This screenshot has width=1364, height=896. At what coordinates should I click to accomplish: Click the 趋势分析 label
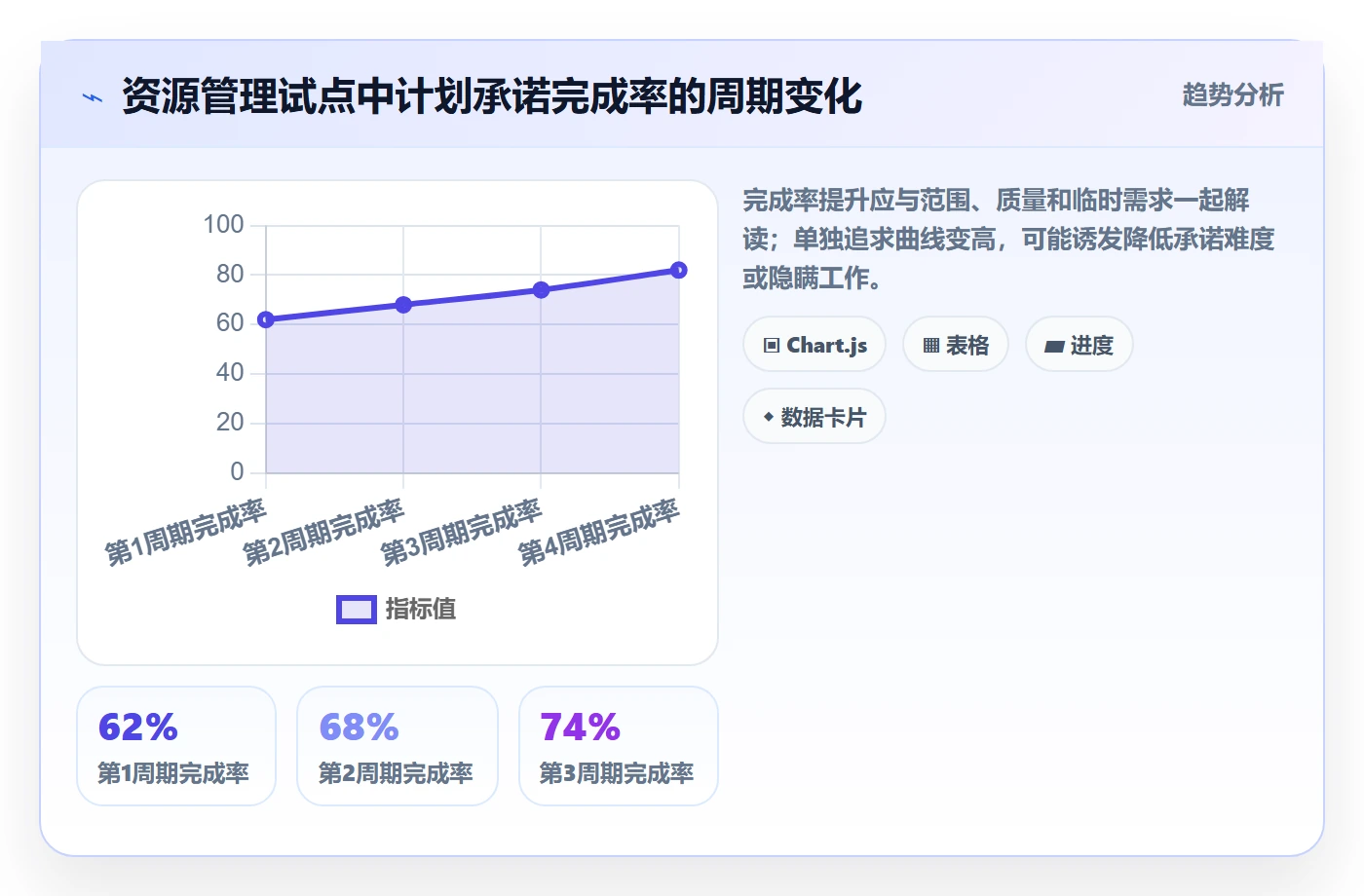[x=1232, y=94]
